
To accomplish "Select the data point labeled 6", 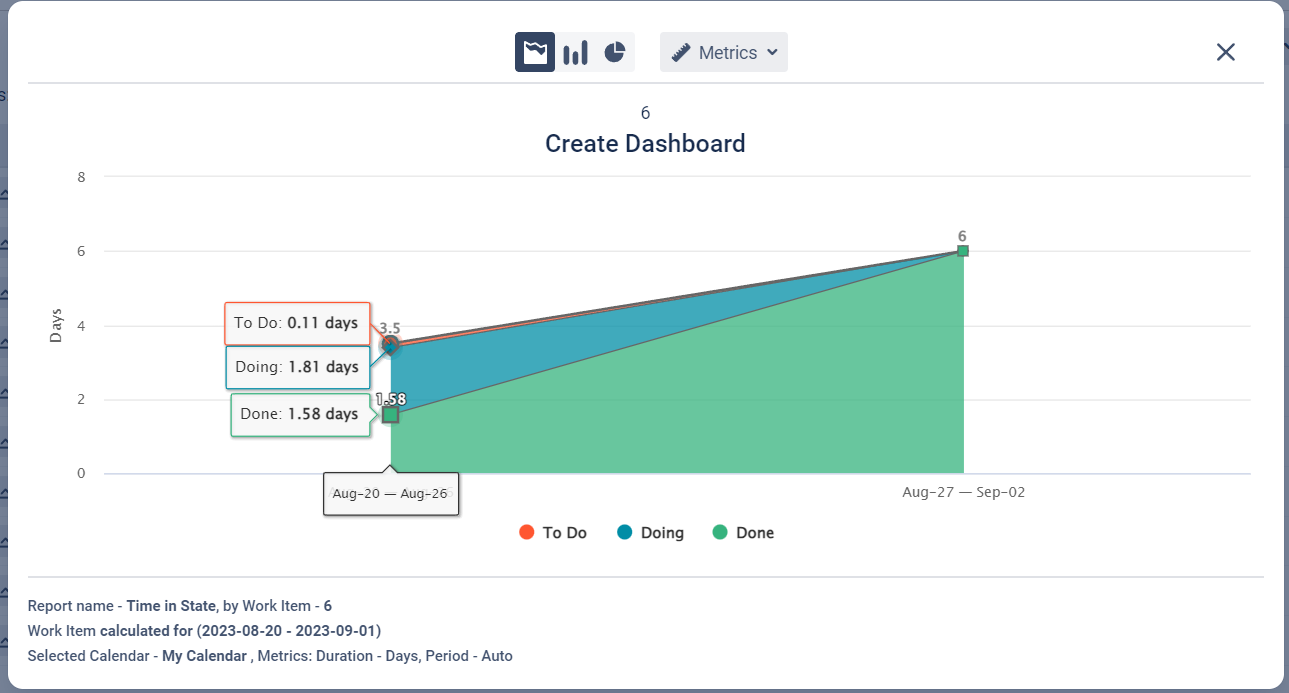I will [962, 251].
